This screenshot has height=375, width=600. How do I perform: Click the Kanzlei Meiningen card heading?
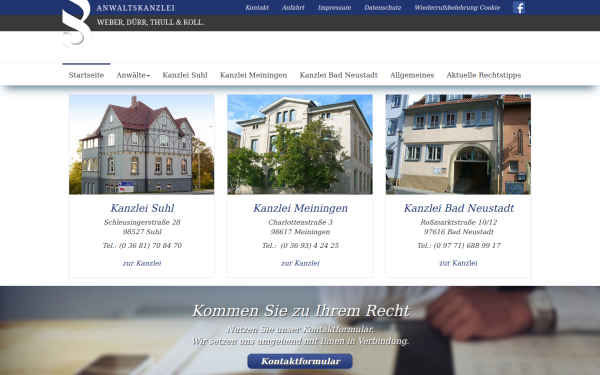click(x=300, y=208)
